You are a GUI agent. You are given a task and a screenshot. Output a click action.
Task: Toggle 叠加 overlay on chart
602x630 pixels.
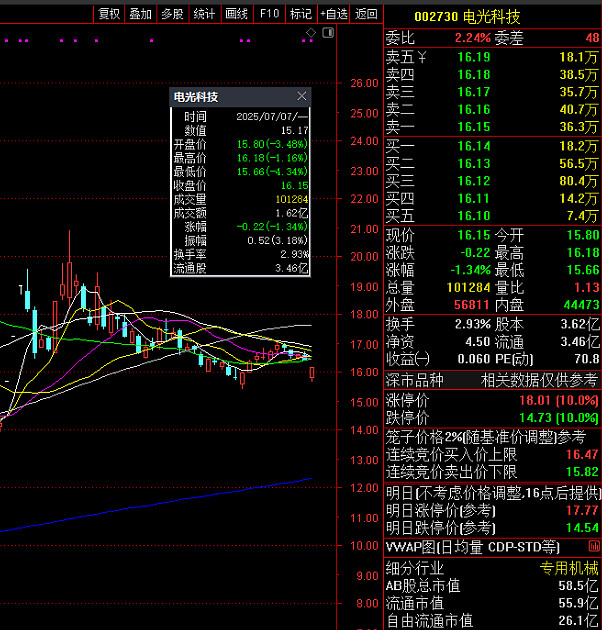click(x=140, y=14)
